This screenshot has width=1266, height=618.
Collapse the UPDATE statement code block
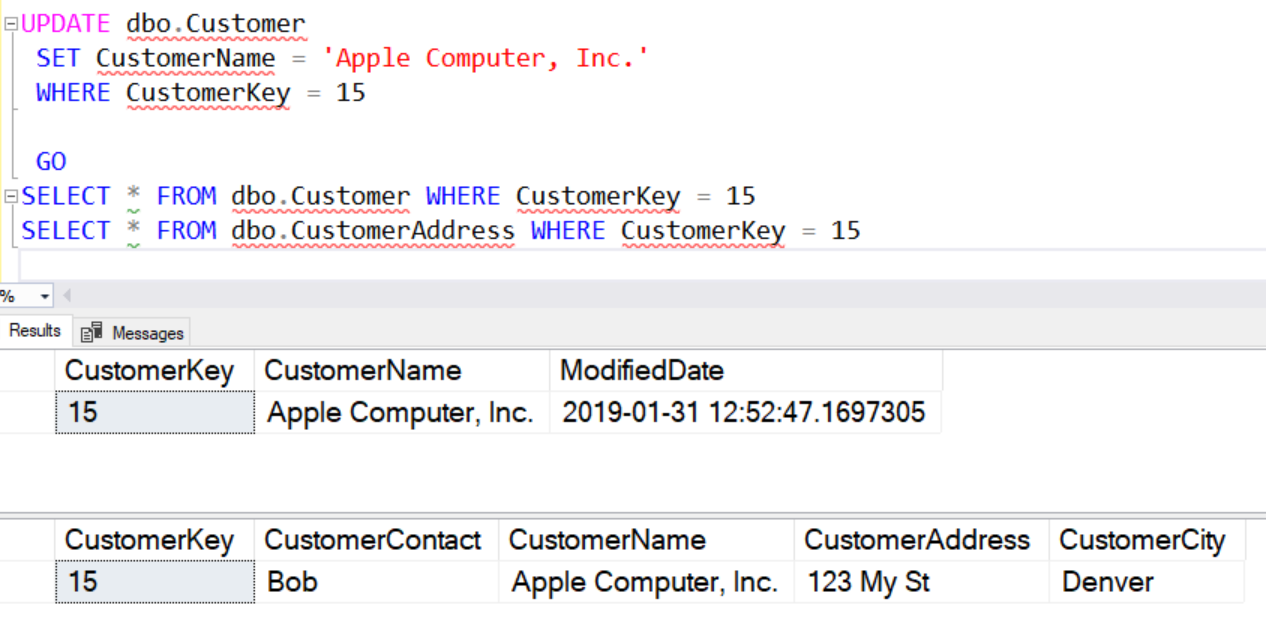[11, 24]
